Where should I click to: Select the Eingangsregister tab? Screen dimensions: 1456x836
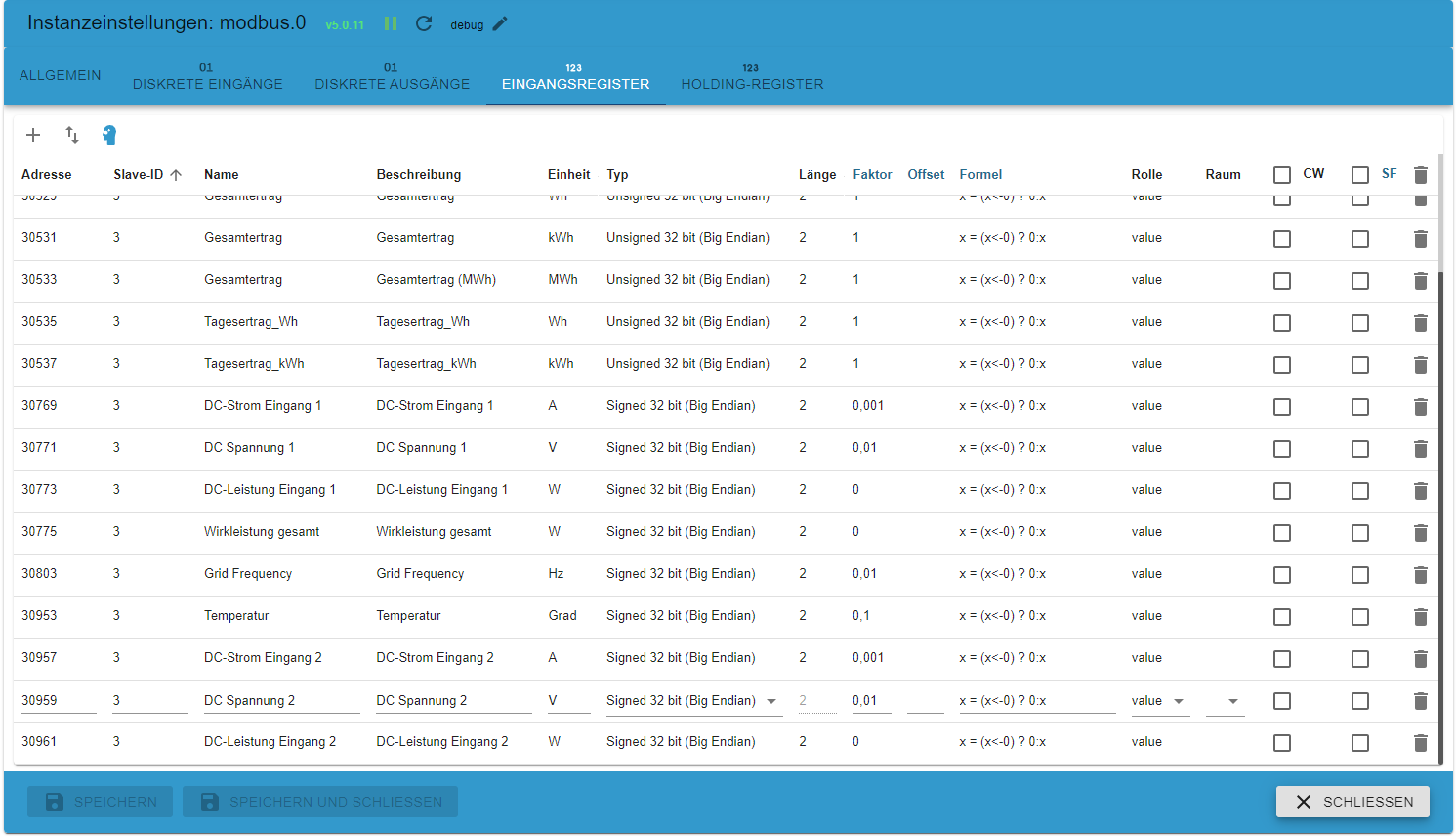click(x=576, y=76)
